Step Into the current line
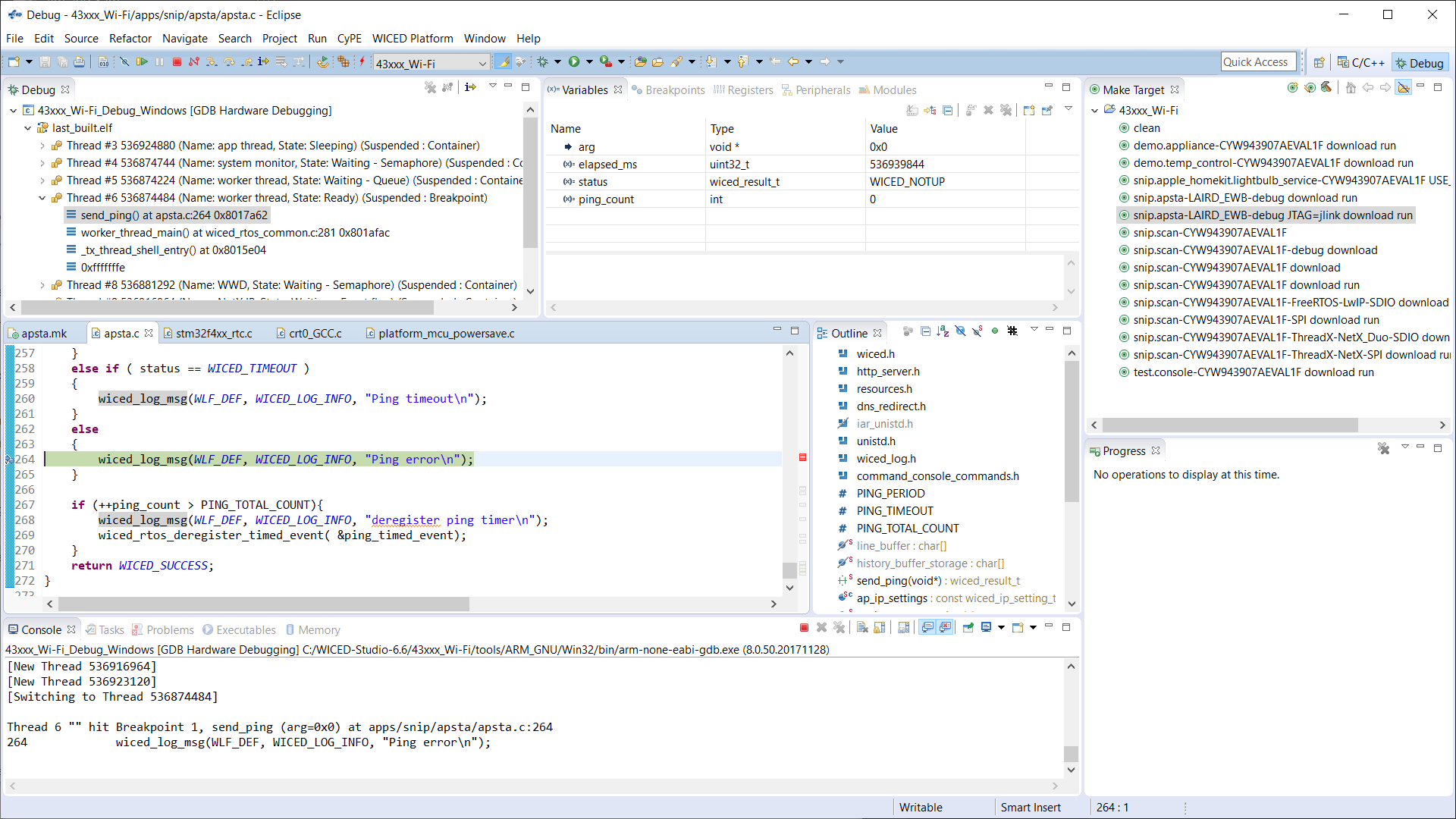The height and width of the screenshot is (819, 1456). (212, 62)
